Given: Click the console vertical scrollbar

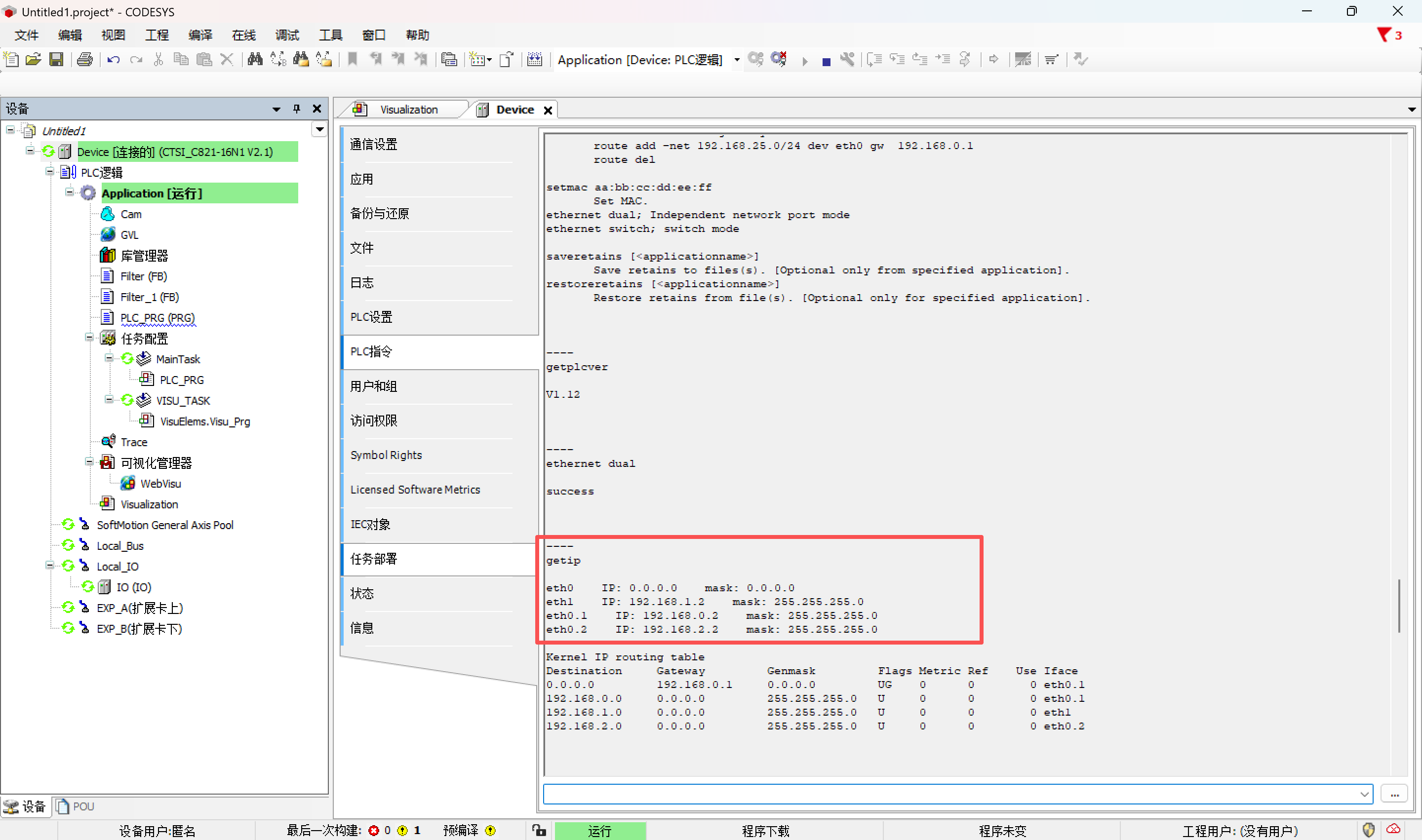Looking at the screenshot, I should [1399, 606].
